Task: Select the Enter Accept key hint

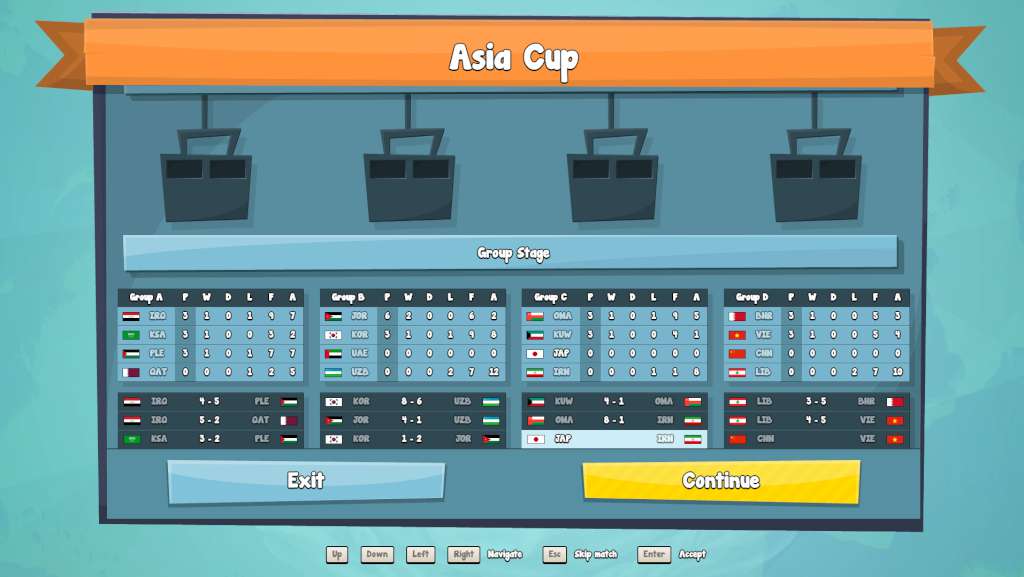Action: [654, 554]
